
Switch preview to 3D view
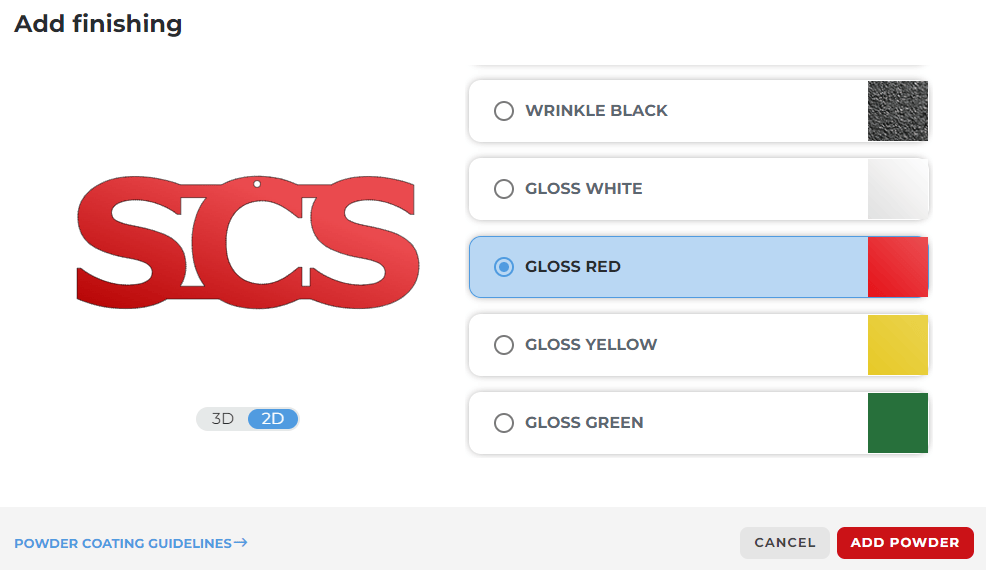point(222,419)
